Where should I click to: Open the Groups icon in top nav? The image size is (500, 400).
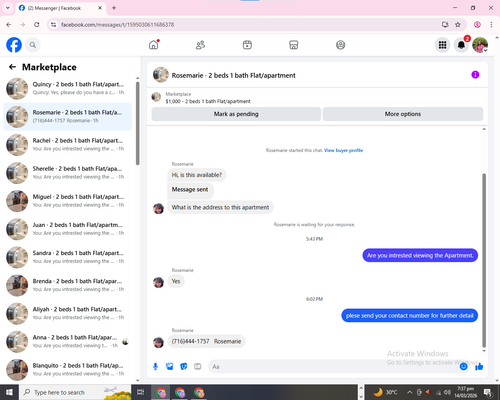[340, 45]
